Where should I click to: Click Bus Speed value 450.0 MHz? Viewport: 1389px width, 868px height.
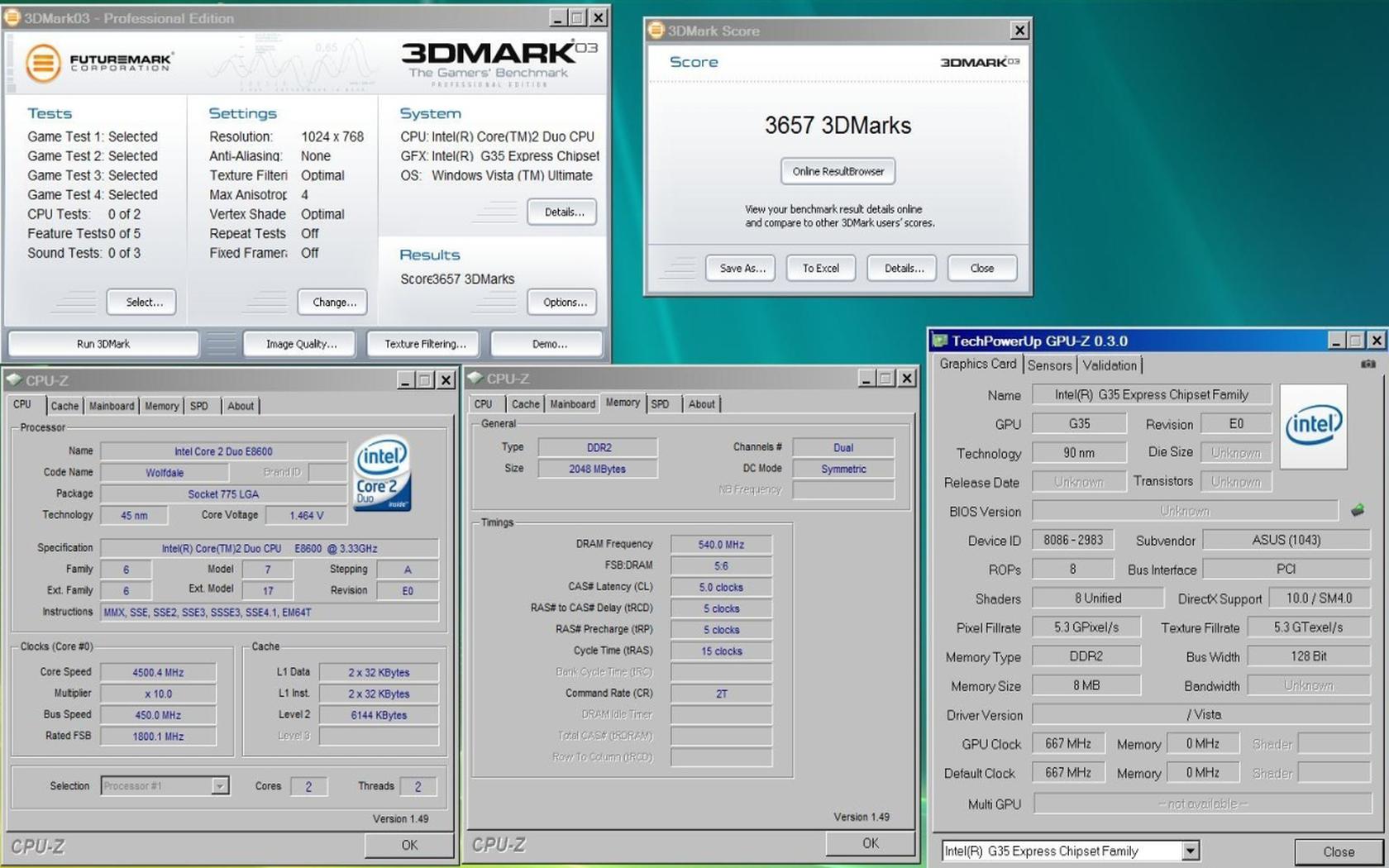158,715
